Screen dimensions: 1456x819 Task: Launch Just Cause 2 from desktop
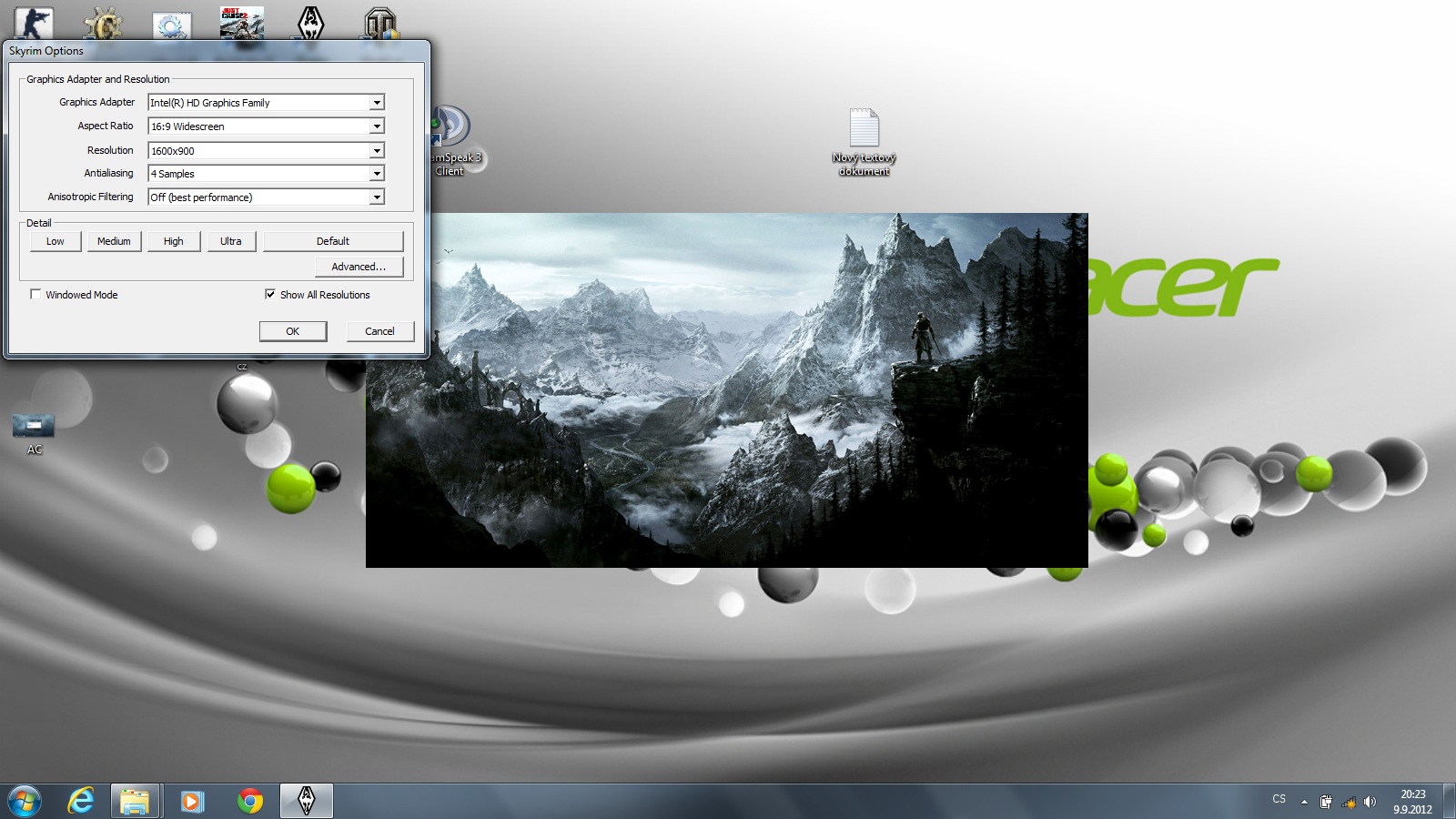point(242,23)
